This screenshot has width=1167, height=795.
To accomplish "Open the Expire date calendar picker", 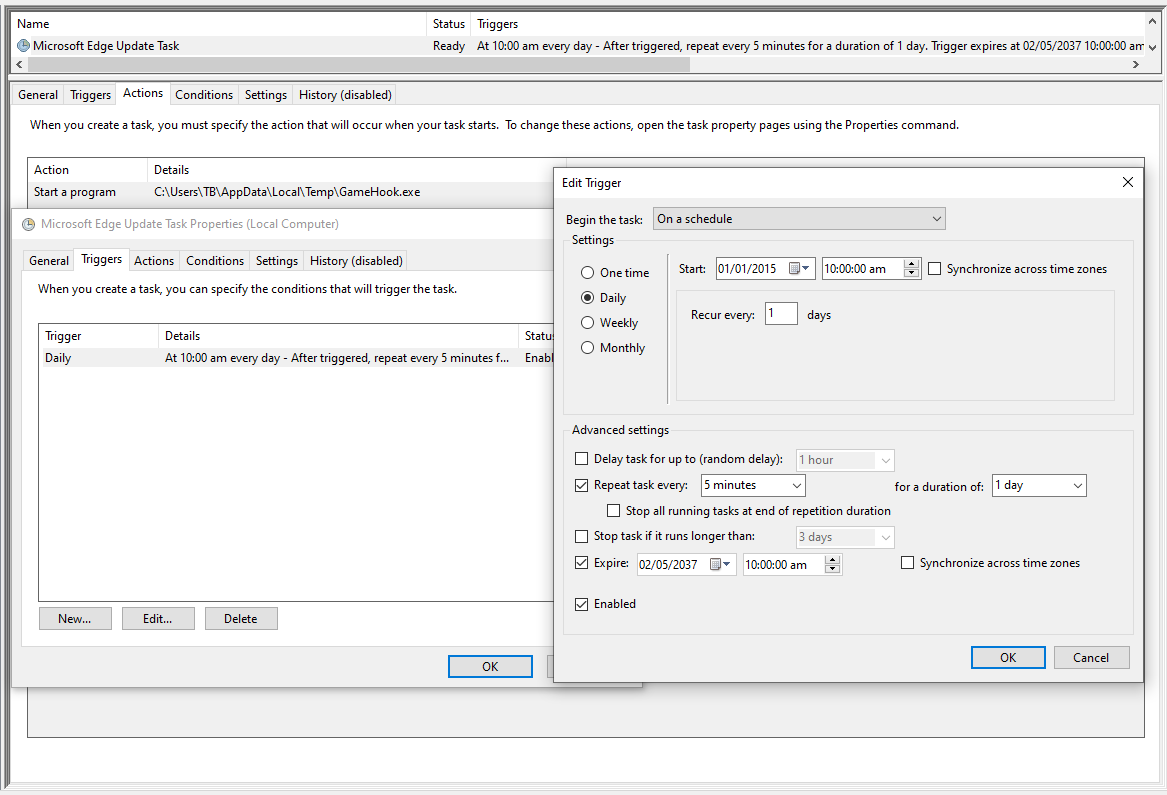I will (x=720, y=563).
